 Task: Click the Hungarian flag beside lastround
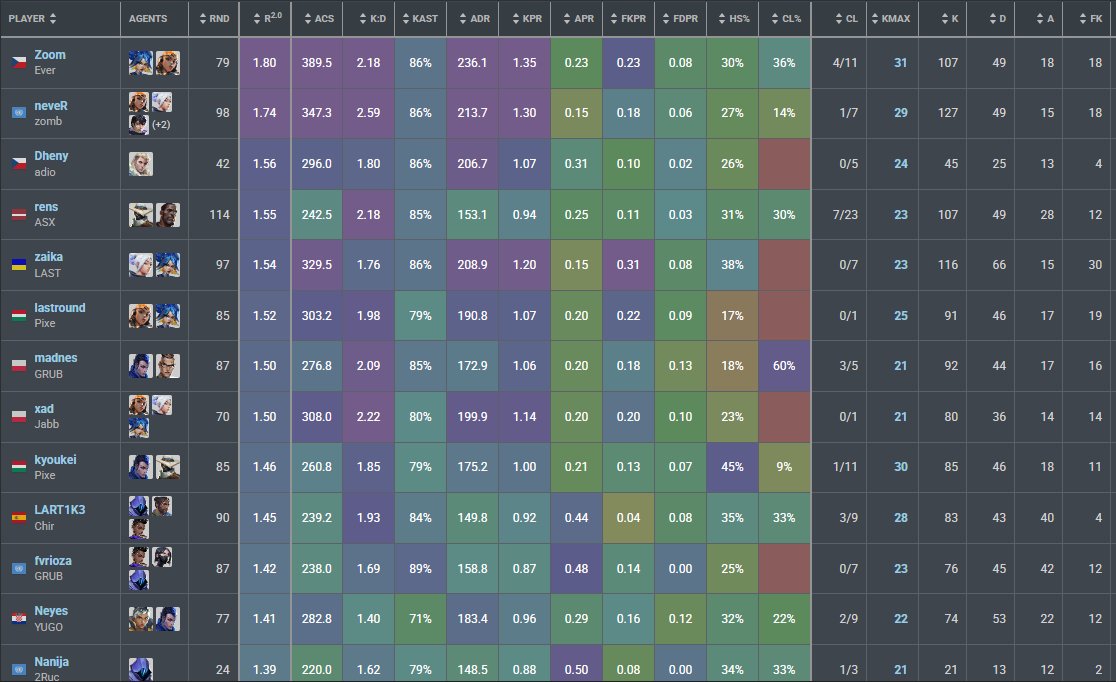point(19,315)
